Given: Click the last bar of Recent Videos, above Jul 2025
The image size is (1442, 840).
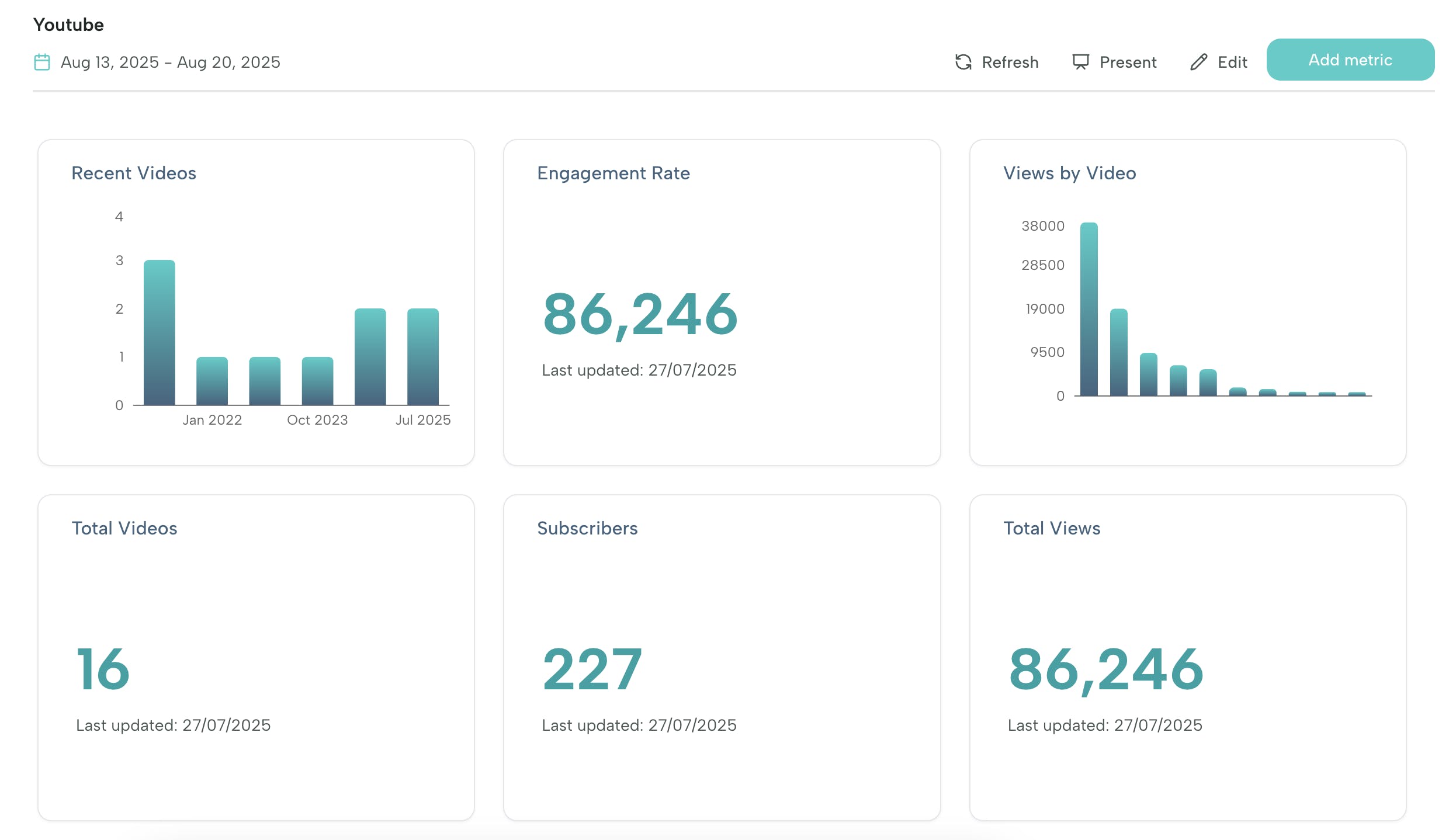Looking at the screenshot, I should click(x=423, y=356).
